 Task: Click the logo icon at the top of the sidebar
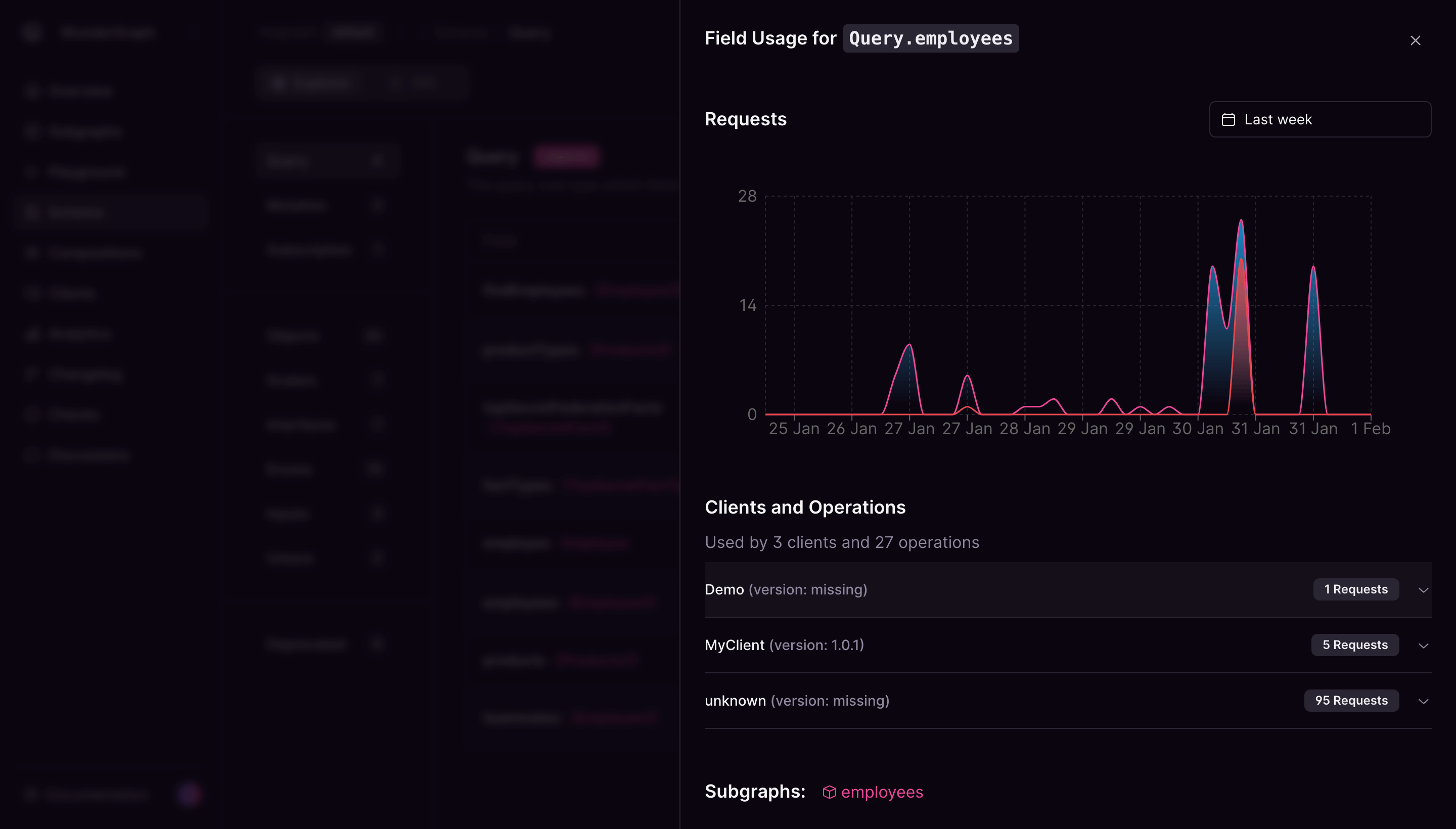32,32
